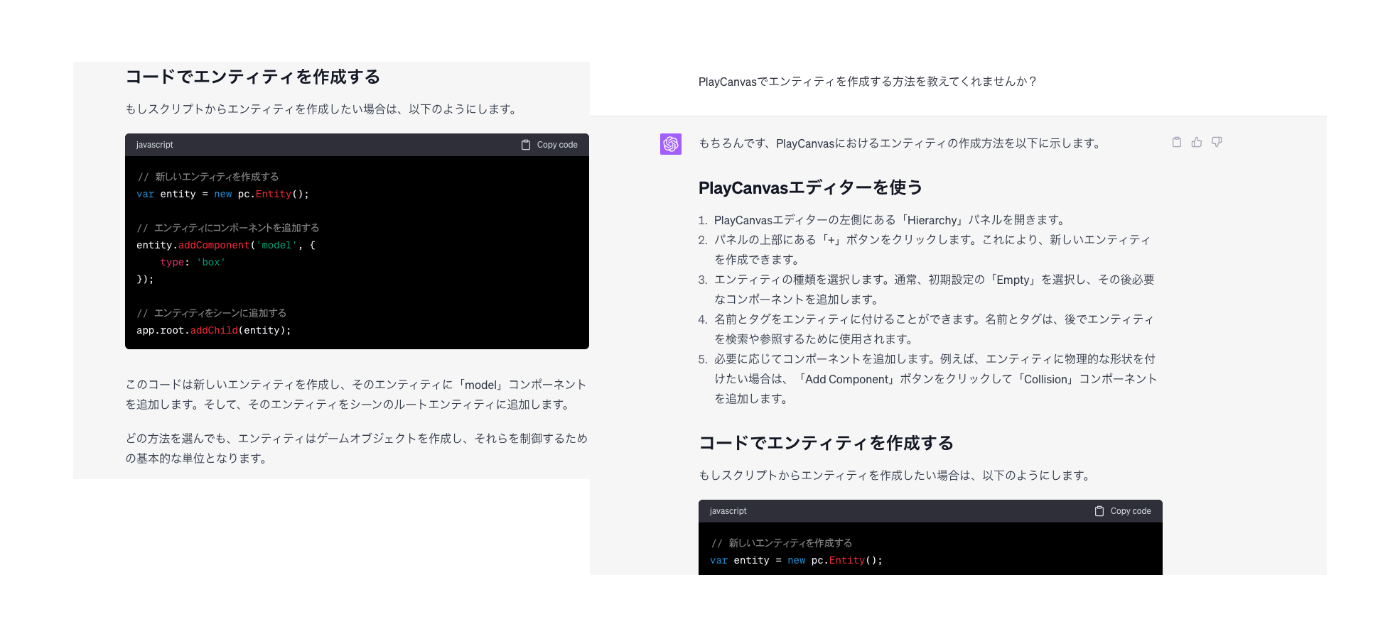The width and height of the screenshot is (1400, 636).
Task: Give the reply a thumbs down
Action: 1217,142
